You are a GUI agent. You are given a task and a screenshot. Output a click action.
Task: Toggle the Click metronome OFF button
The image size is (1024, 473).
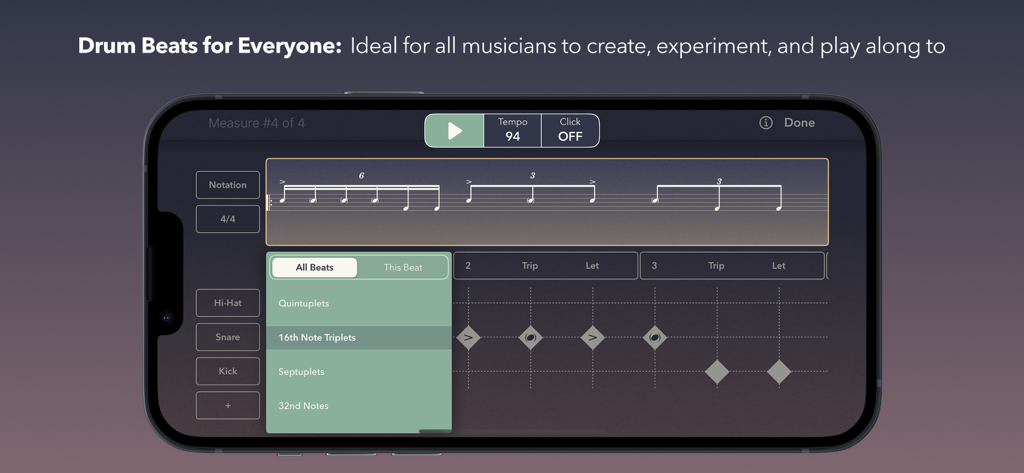coord(570,130)
